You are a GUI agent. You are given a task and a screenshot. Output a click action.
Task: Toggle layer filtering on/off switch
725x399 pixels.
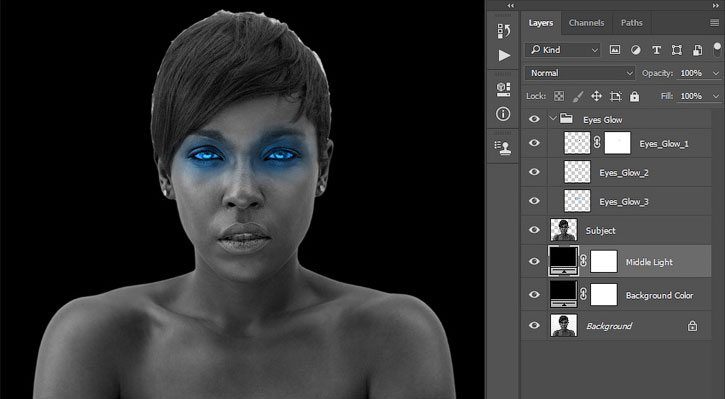[717, 49]
